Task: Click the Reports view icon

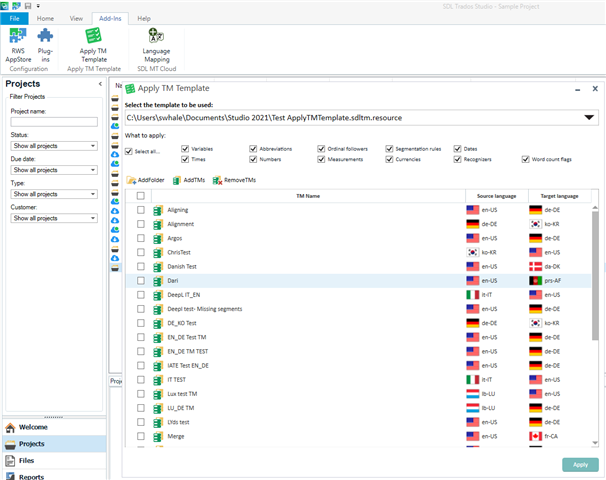Action: pos(10,476)
